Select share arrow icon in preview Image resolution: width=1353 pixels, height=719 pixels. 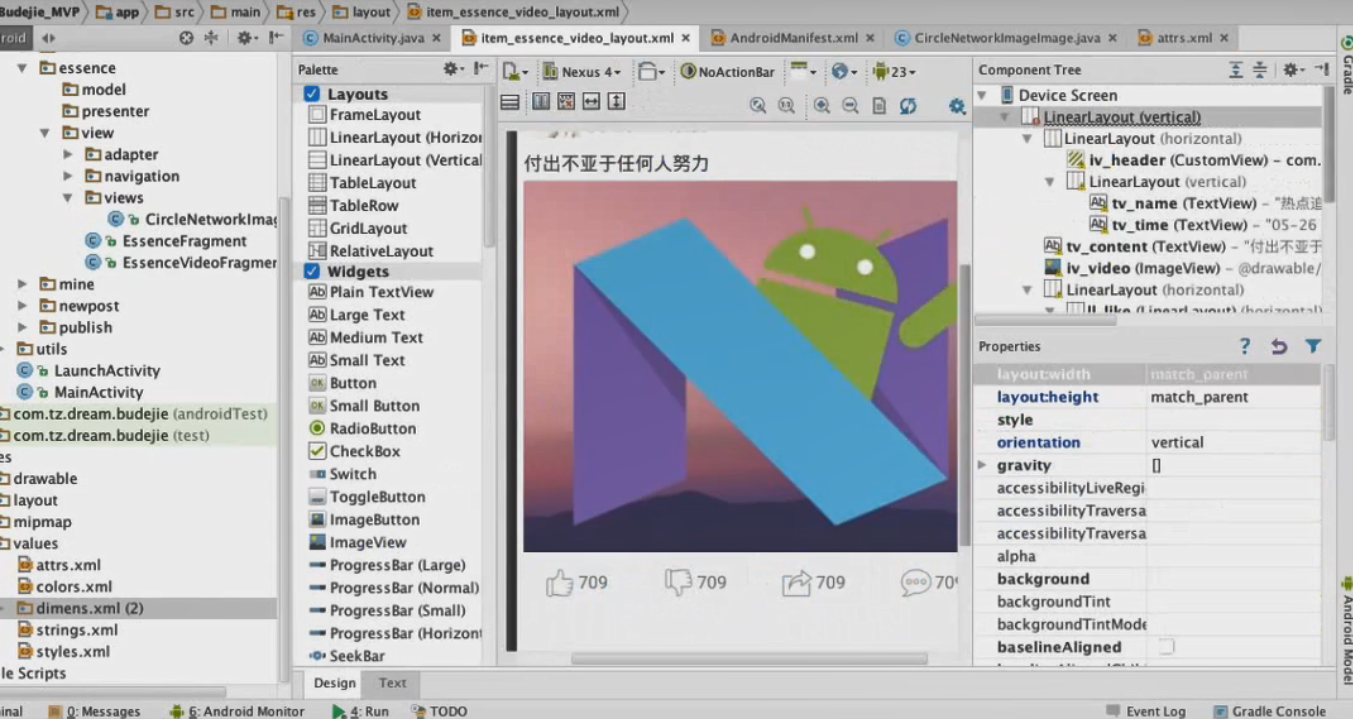point(797,583)
